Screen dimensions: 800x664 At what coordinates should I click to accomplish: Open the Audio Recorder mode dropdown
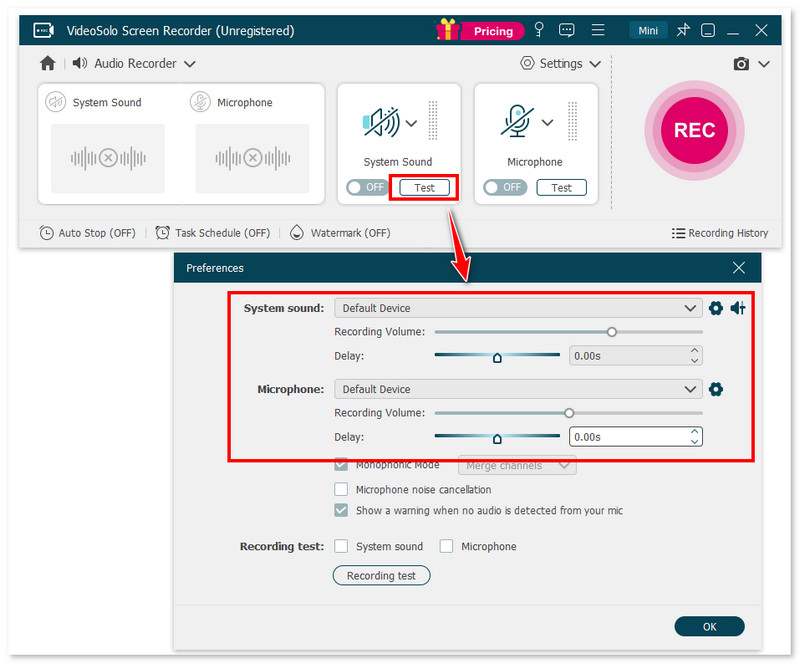tap(135, 63)
